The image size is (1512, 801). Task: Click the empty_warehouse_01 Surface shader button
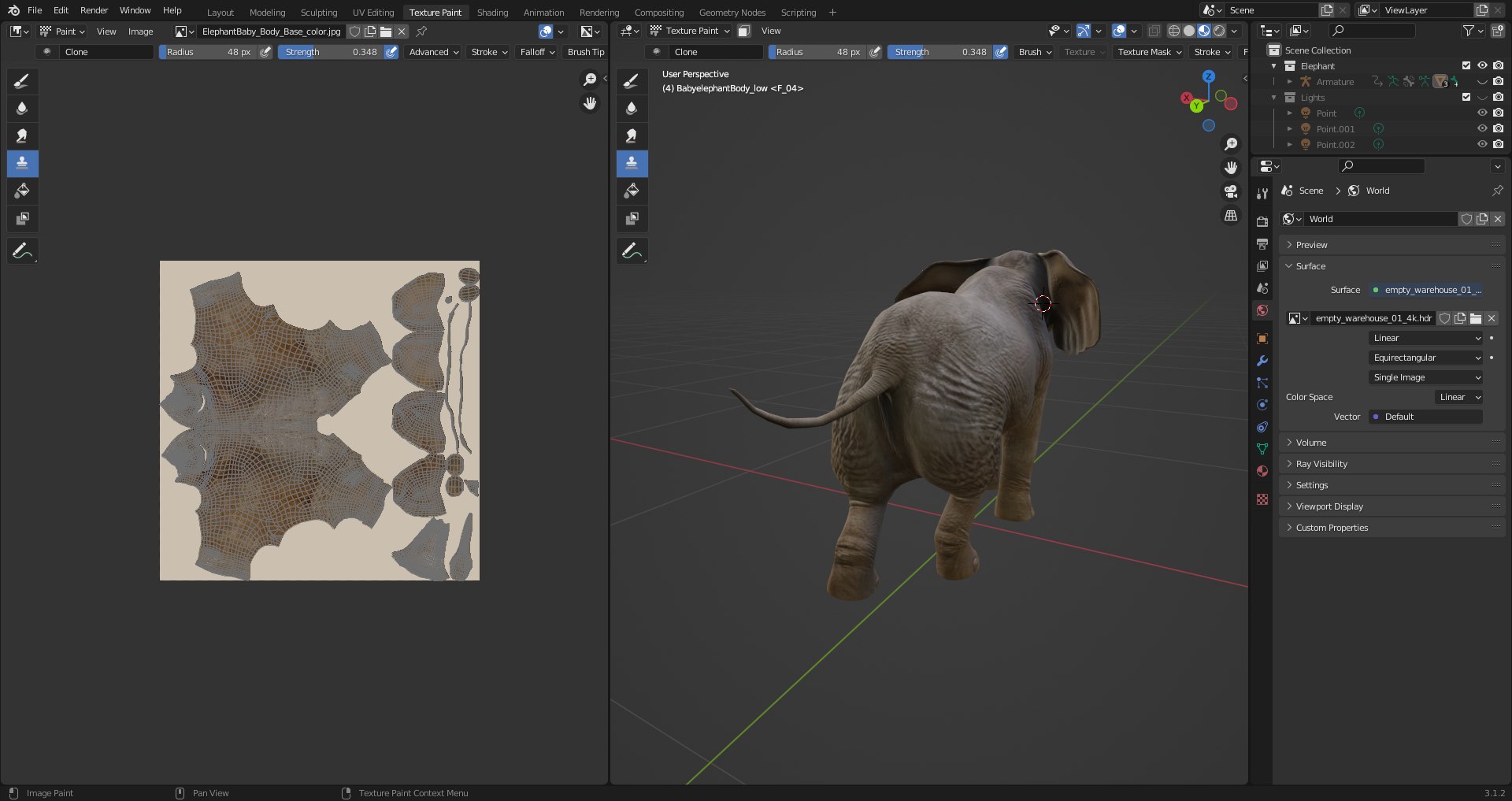[1425, 290]
